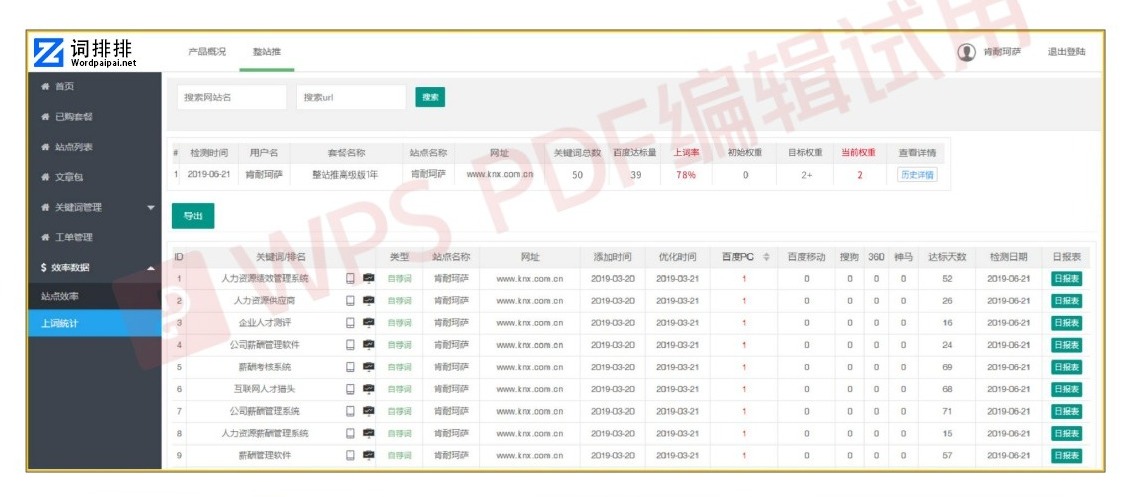1131x497 pixels.
Task: Click the user avatar icon beside 肯耐珂萨
Action: (x=966, y=52)
